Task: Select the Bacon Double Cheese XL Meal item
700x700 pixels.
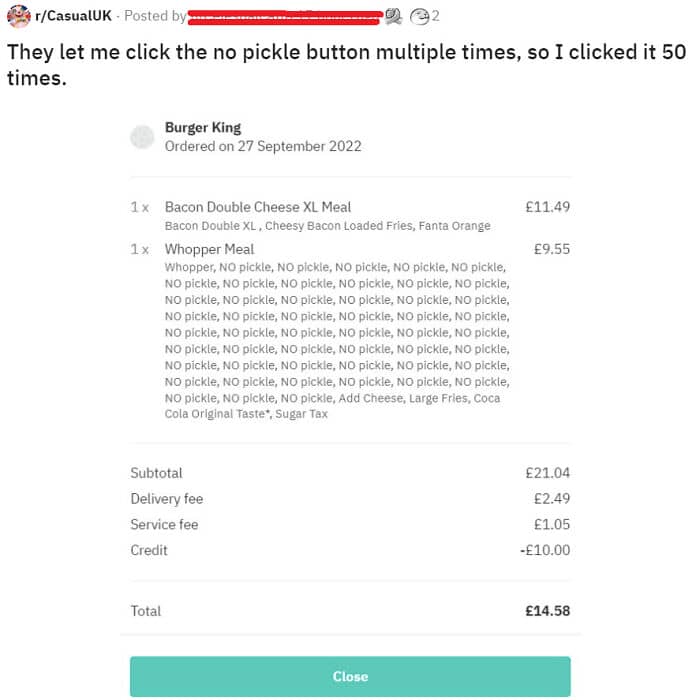Action: click(258, 207)
